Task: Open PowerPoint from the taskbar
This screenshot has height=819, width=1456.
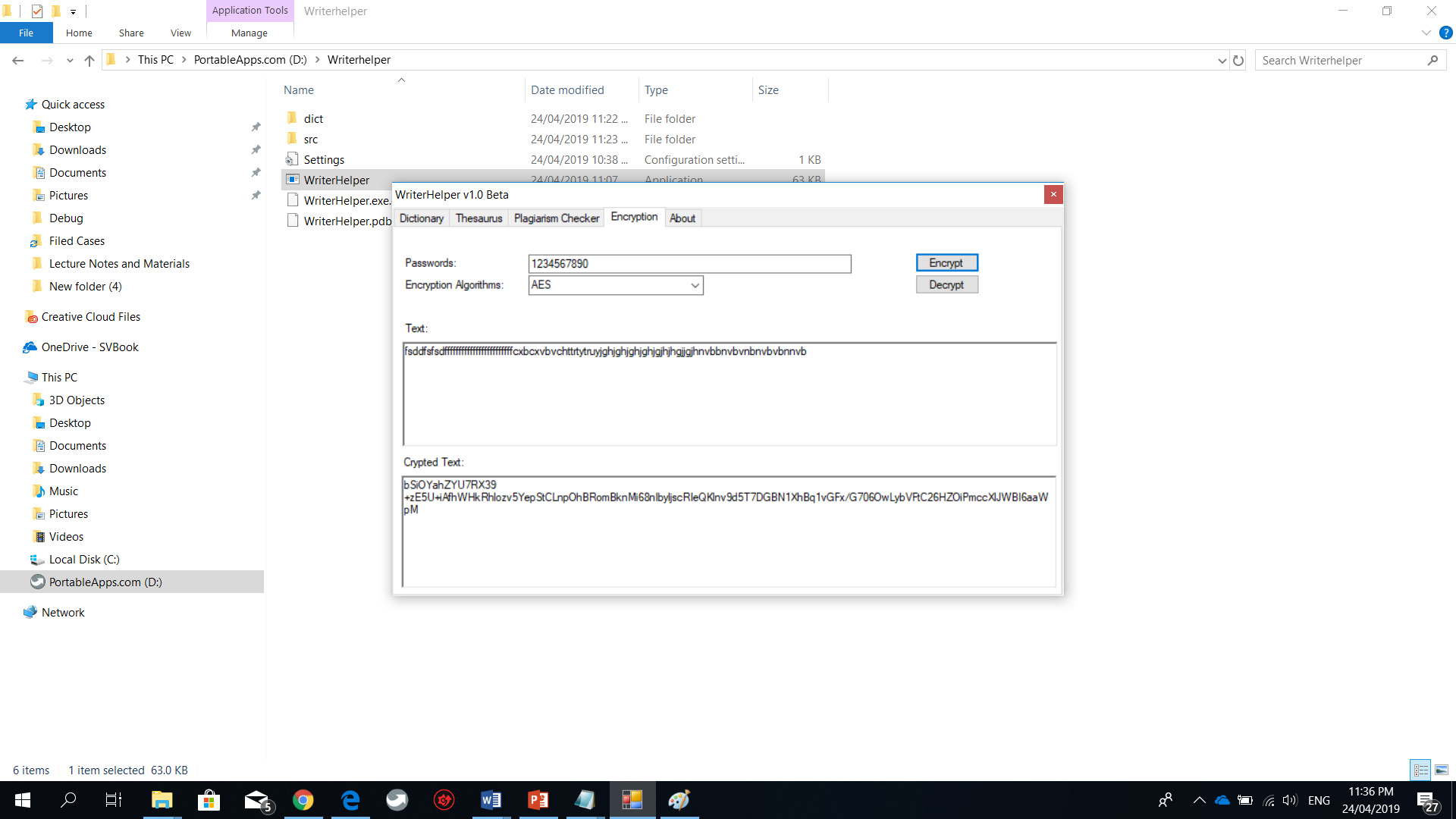Action: [x=538, y=800]
